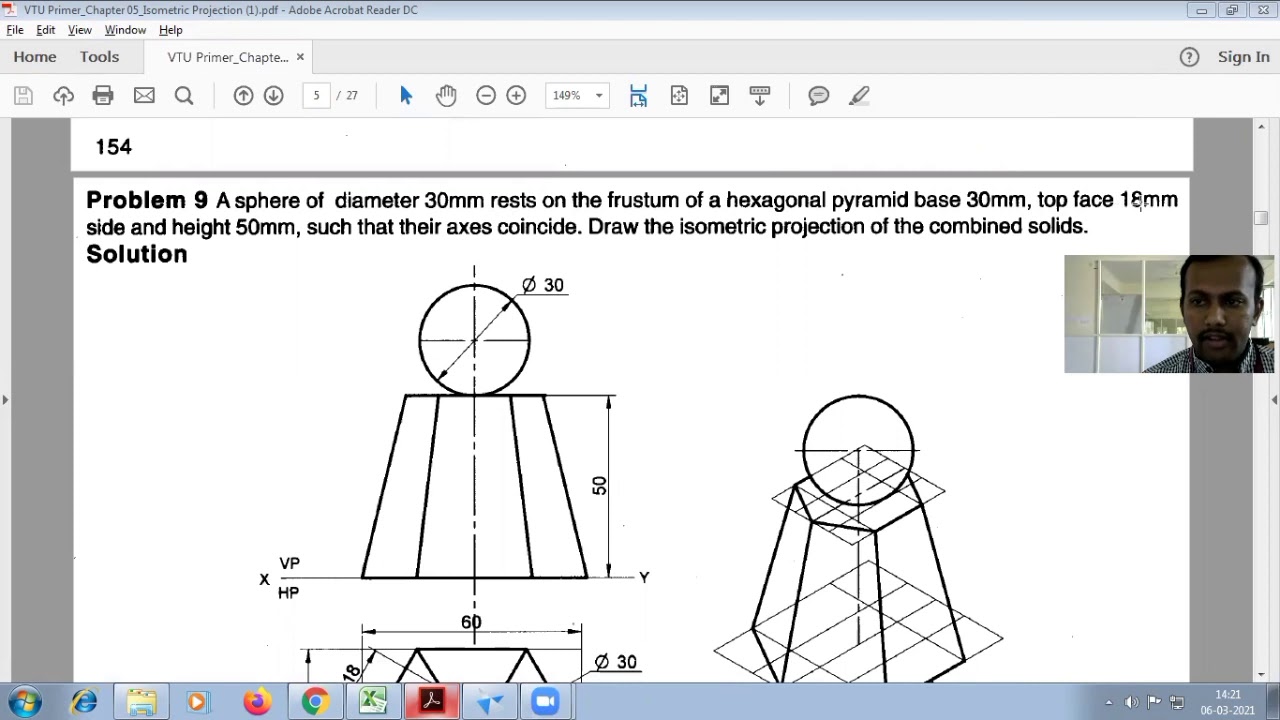Click the volume speaker tray icon
The image size is (1280, 720).
1131,702
